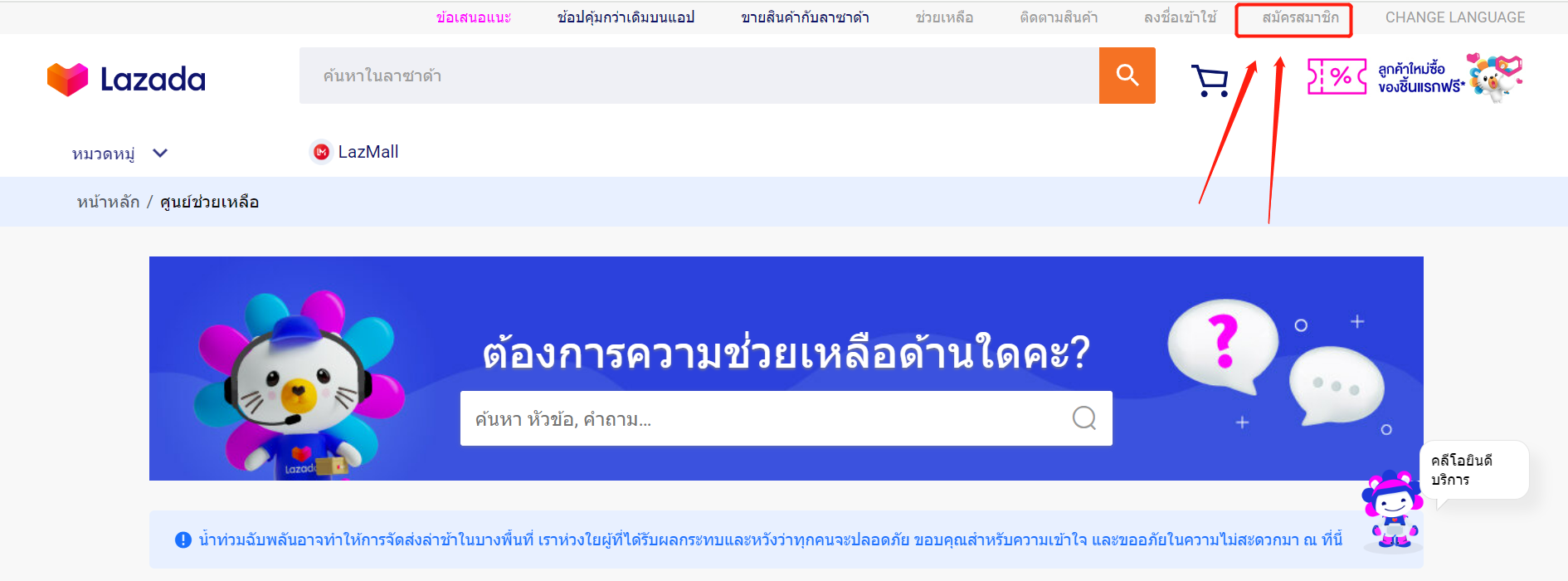The image size is (1568, 581).
Task: Click the pink percent voucher icon
Action: tap(1337, 76)
